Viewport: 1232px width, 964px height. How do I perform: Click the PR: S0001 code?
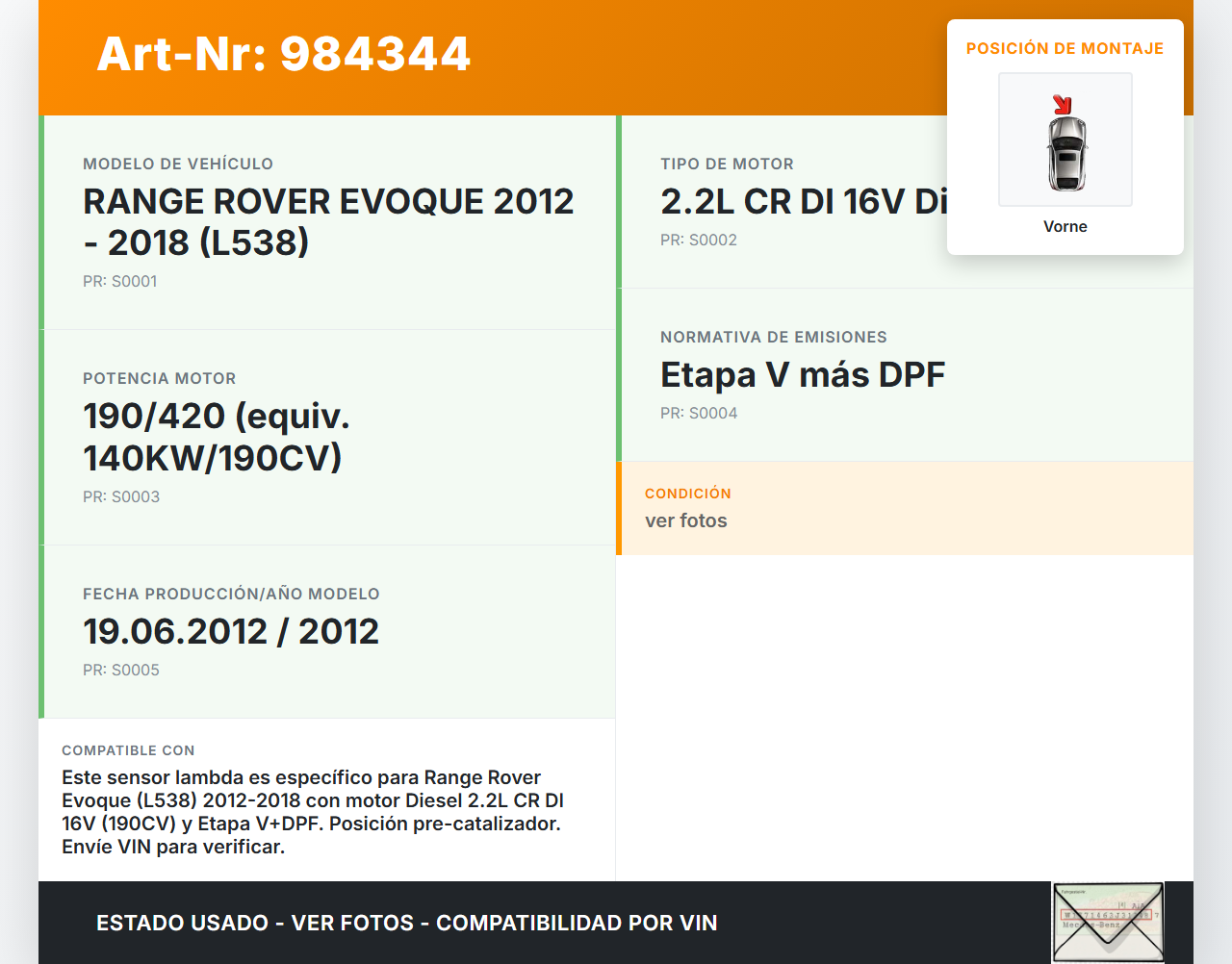(x=119, y=281)
